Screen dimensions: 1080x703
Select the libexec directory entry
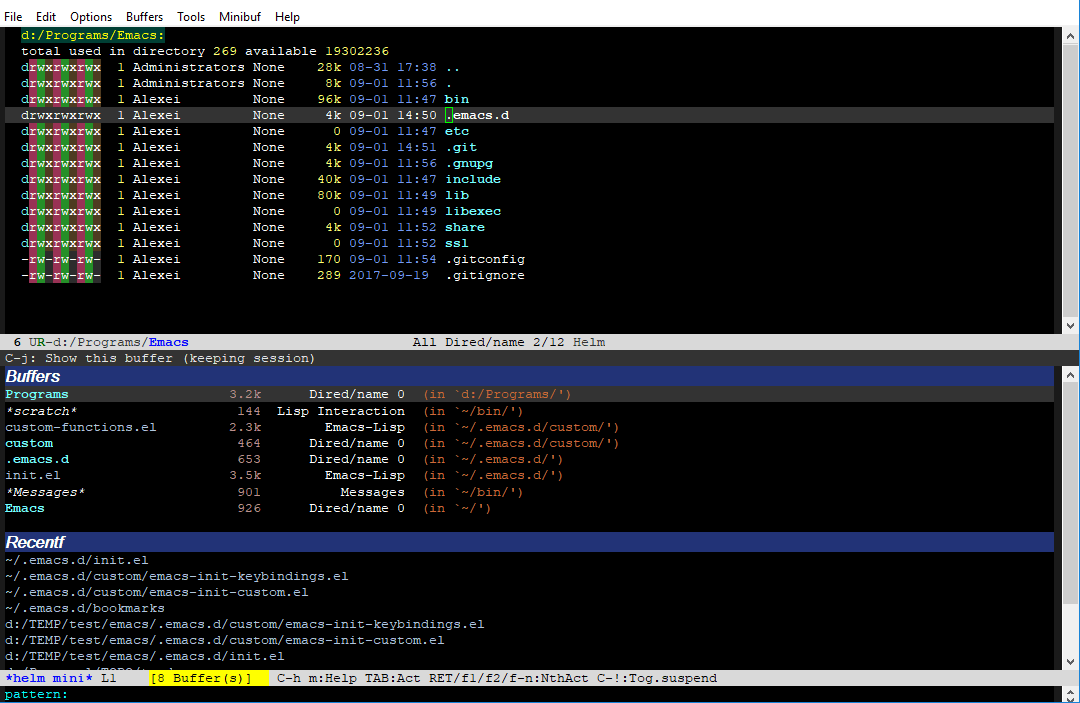pyautogui.click(x=473, y=211)
